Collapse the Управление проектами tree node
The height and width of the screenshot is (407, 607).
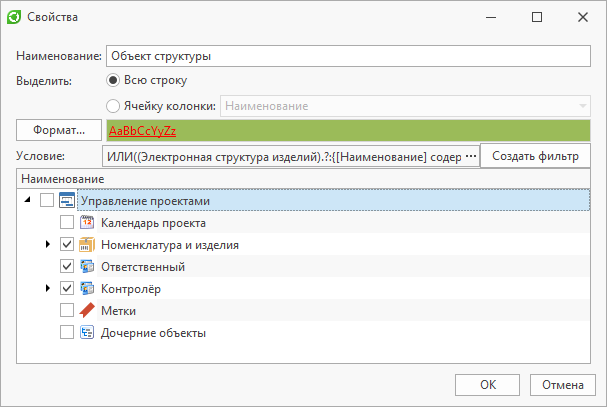tap(27, 201)
